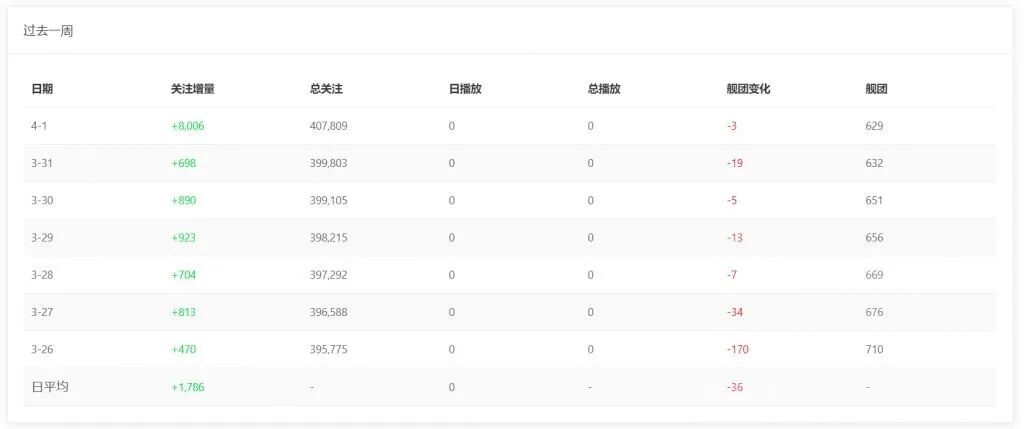Select the 3-29 date cell
Viewport: 1024px width, 429px height.
pos(42,238)
